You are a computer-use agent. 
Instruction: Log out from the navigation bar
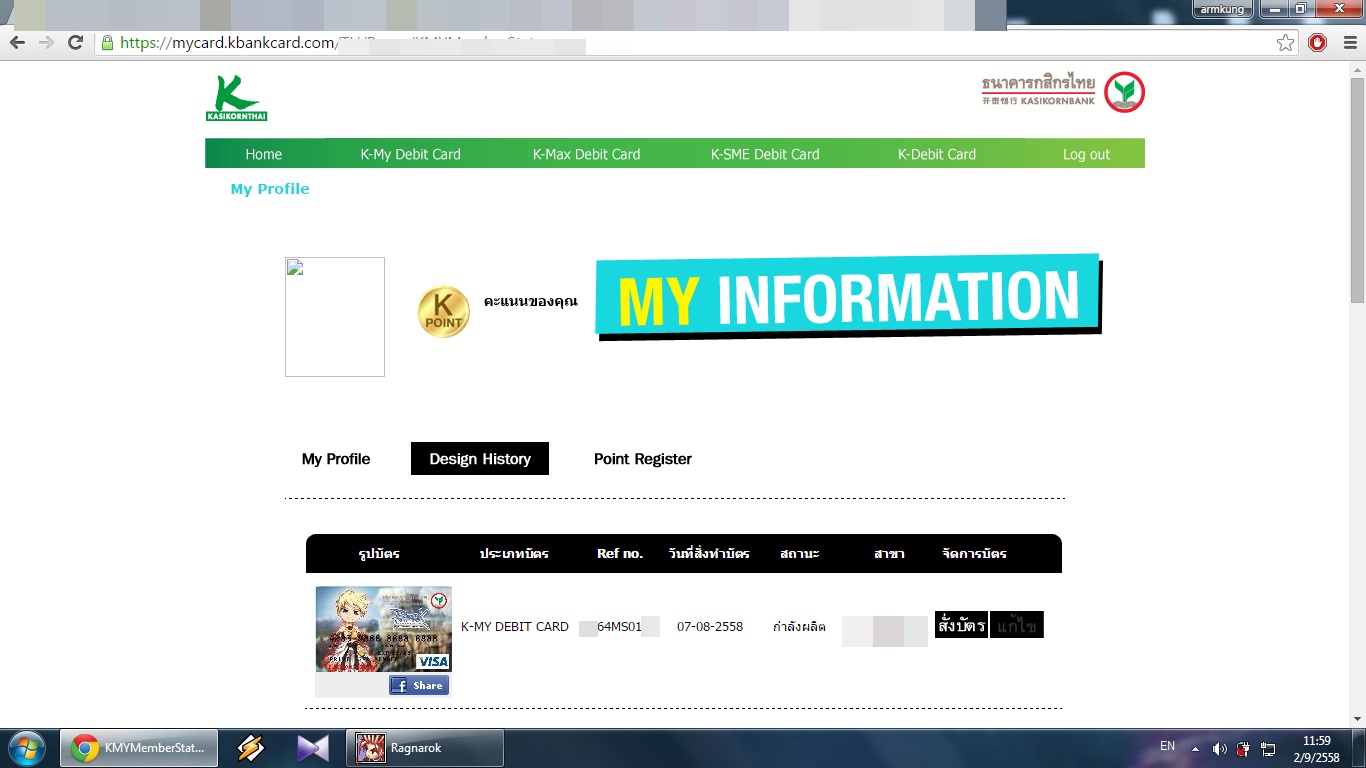[1087, 154]
